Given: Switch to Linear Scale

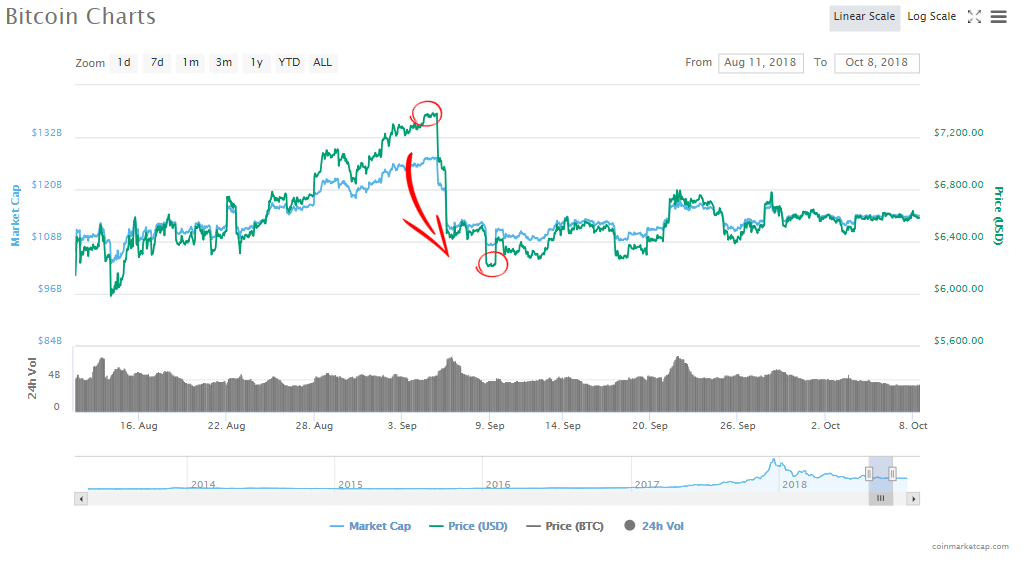Looking at the screenshot, I should [864, 17].
